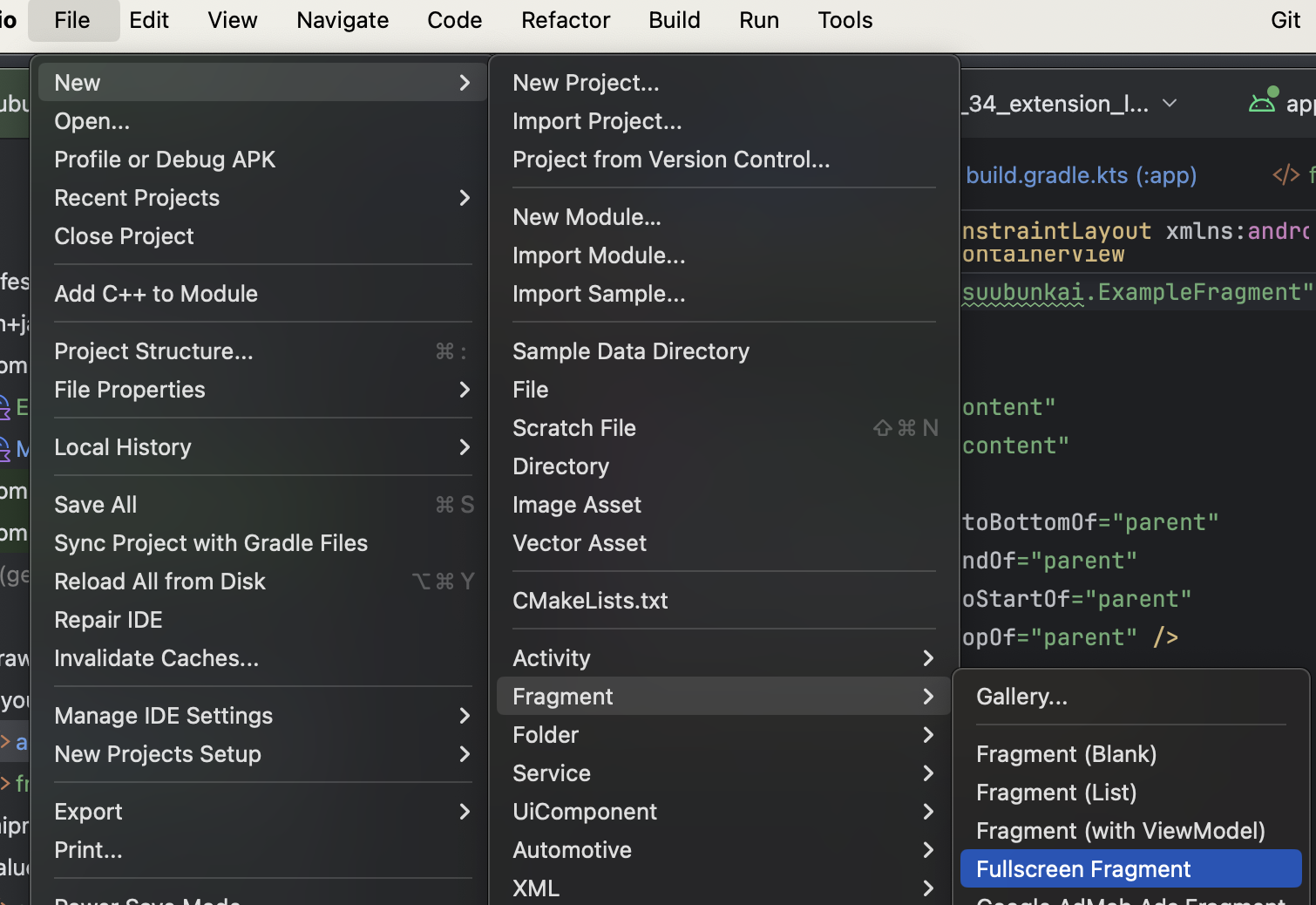Viewport: 1316px width, 905px height.
Task: Select the Fragment submenu entry
Action: tap(723, 697)
